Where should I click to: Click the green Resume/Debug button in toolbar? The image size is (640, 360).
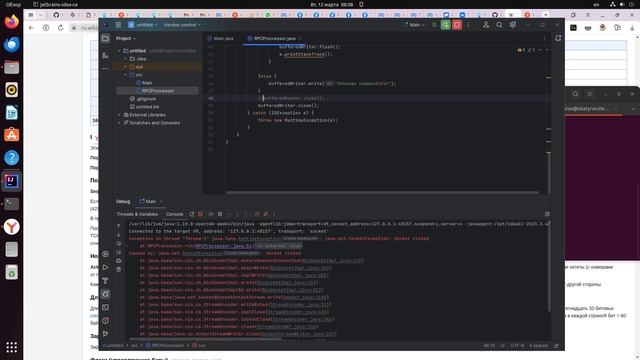tap(446, 25)
